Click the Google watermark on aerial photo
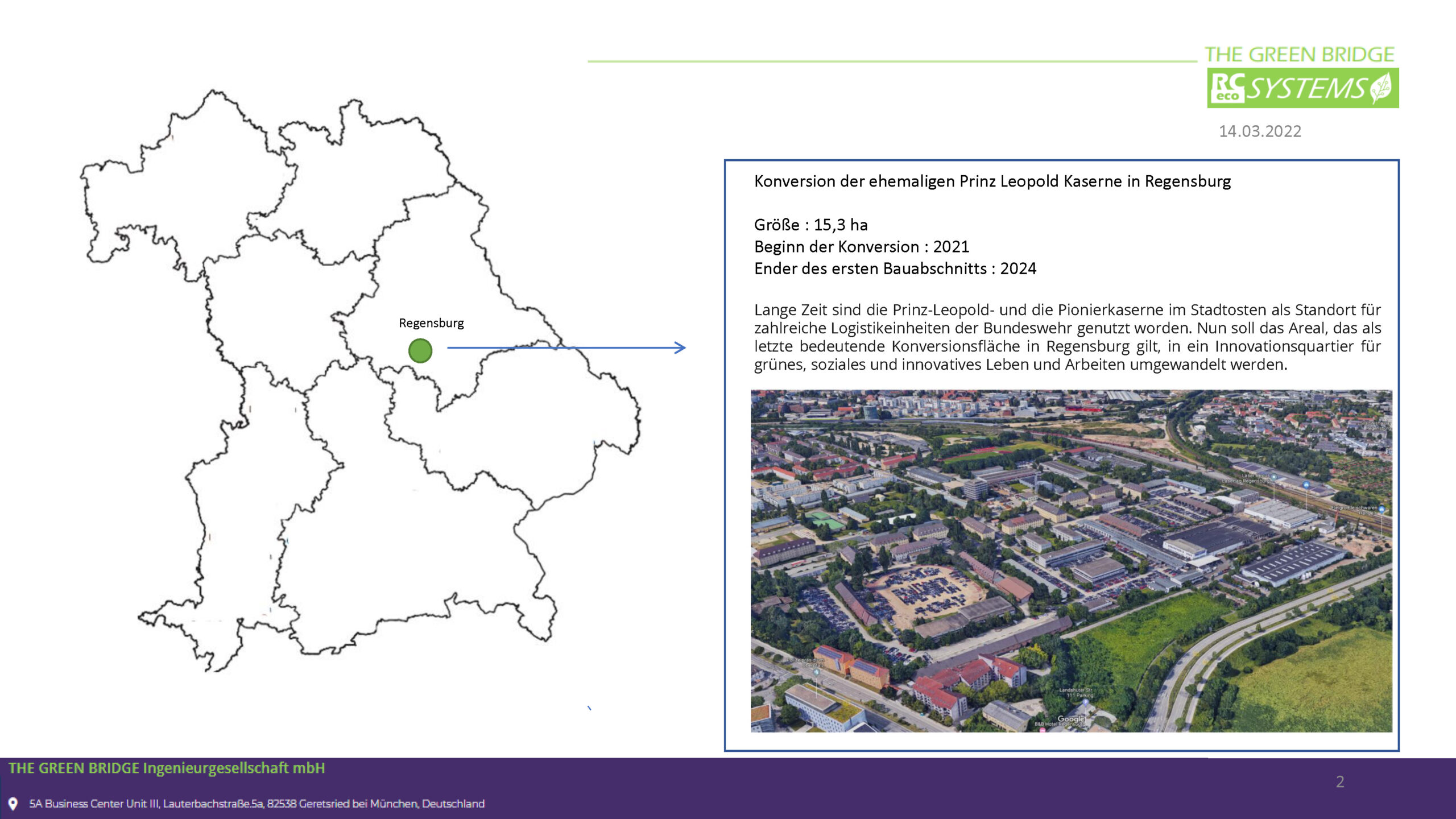This screenshot has height=819, width=1456. tap(1071, 719)
